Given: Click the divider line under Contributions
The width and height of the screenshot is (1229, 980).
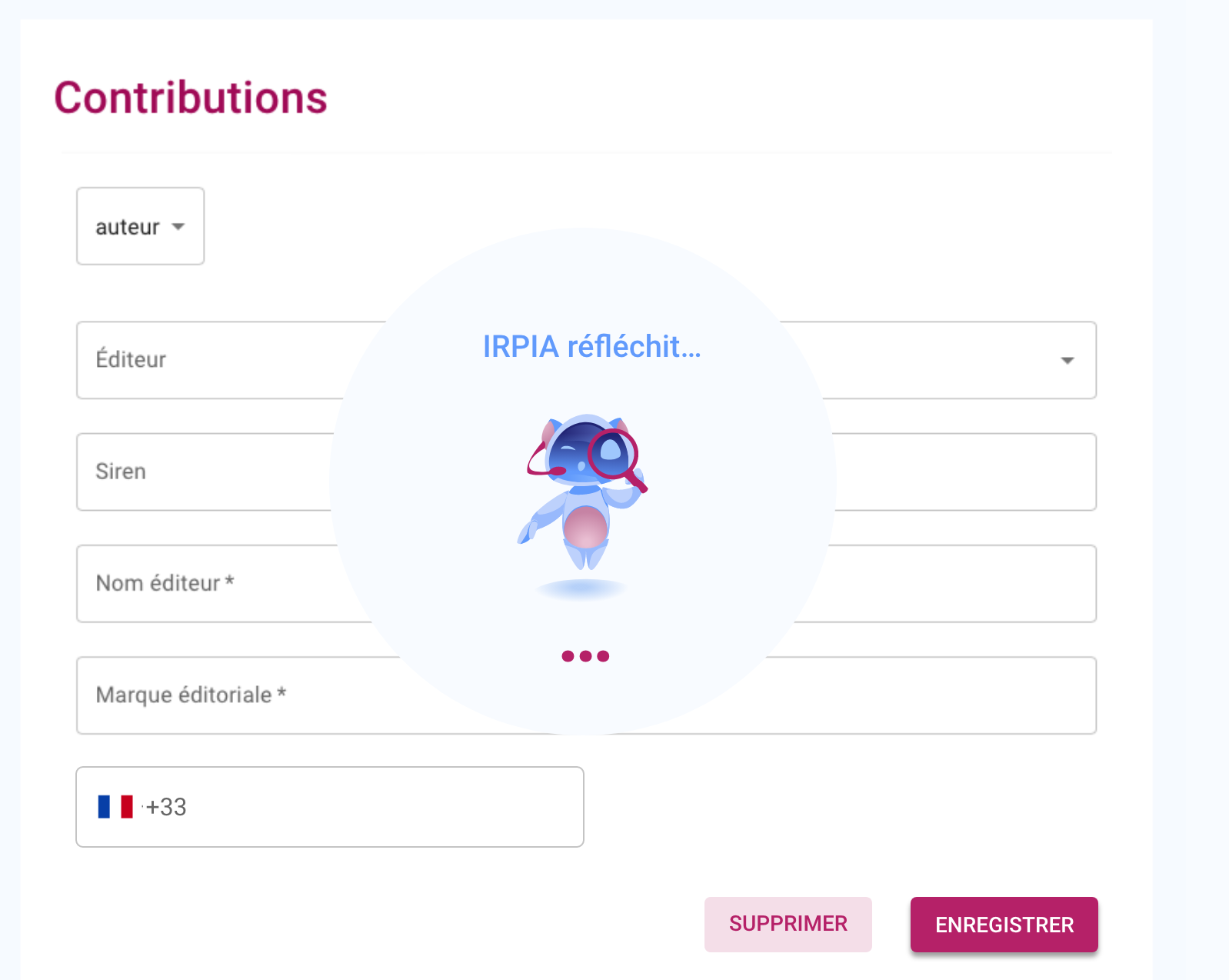Looking at the screenshot, I should click(585, 152).
